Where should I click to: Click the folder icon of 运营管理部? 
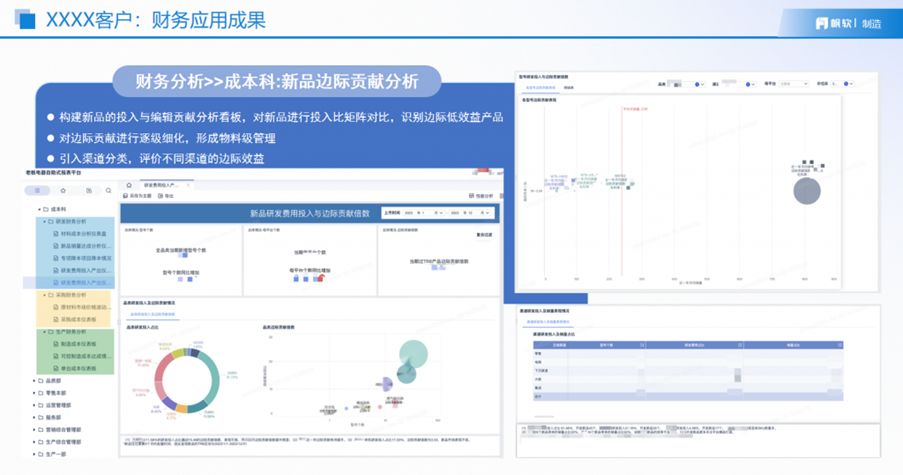point(41,405)
